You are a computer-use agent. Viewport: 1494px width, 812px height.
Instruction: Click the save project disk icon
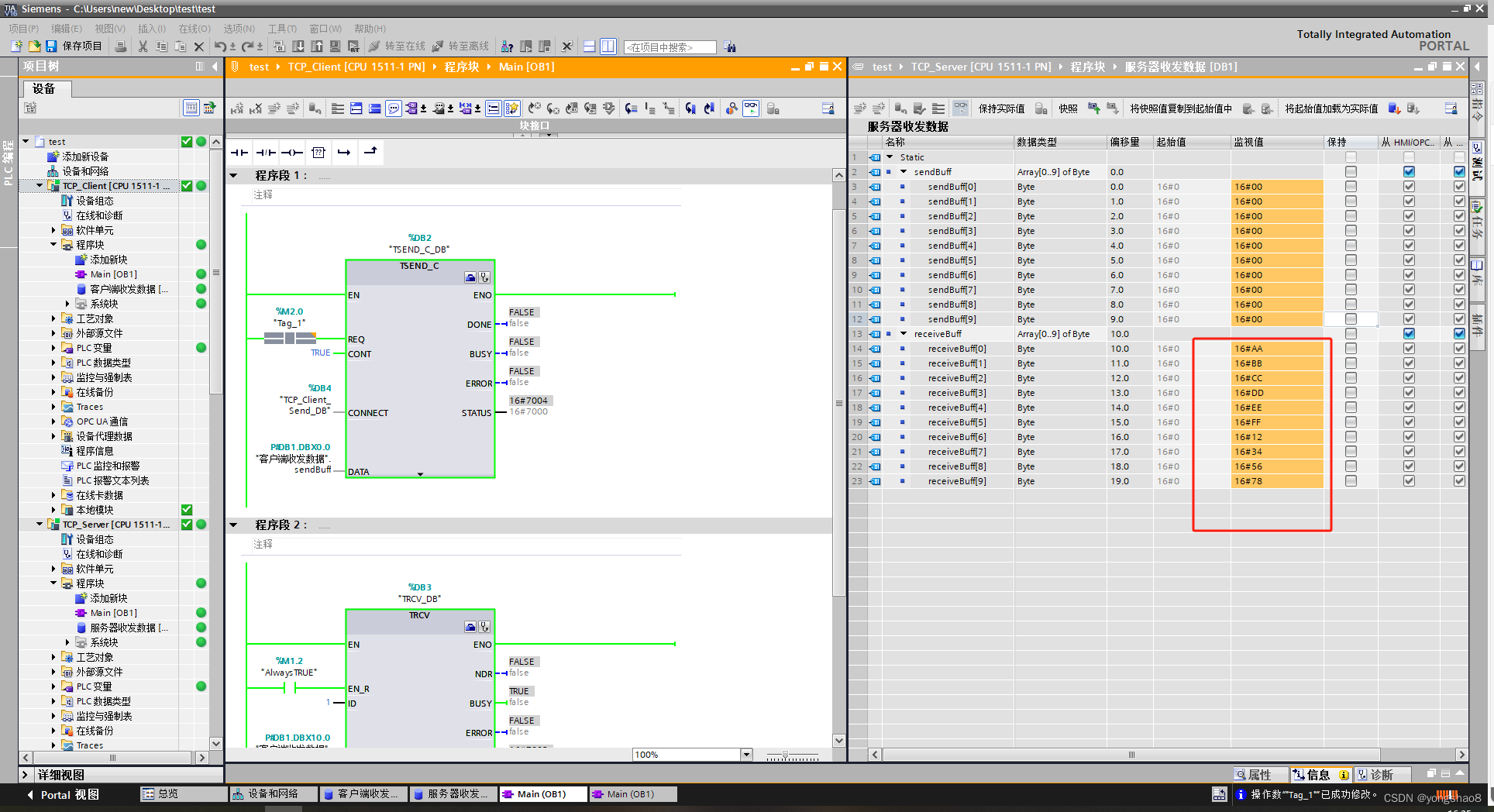click(x=51, y=46)
